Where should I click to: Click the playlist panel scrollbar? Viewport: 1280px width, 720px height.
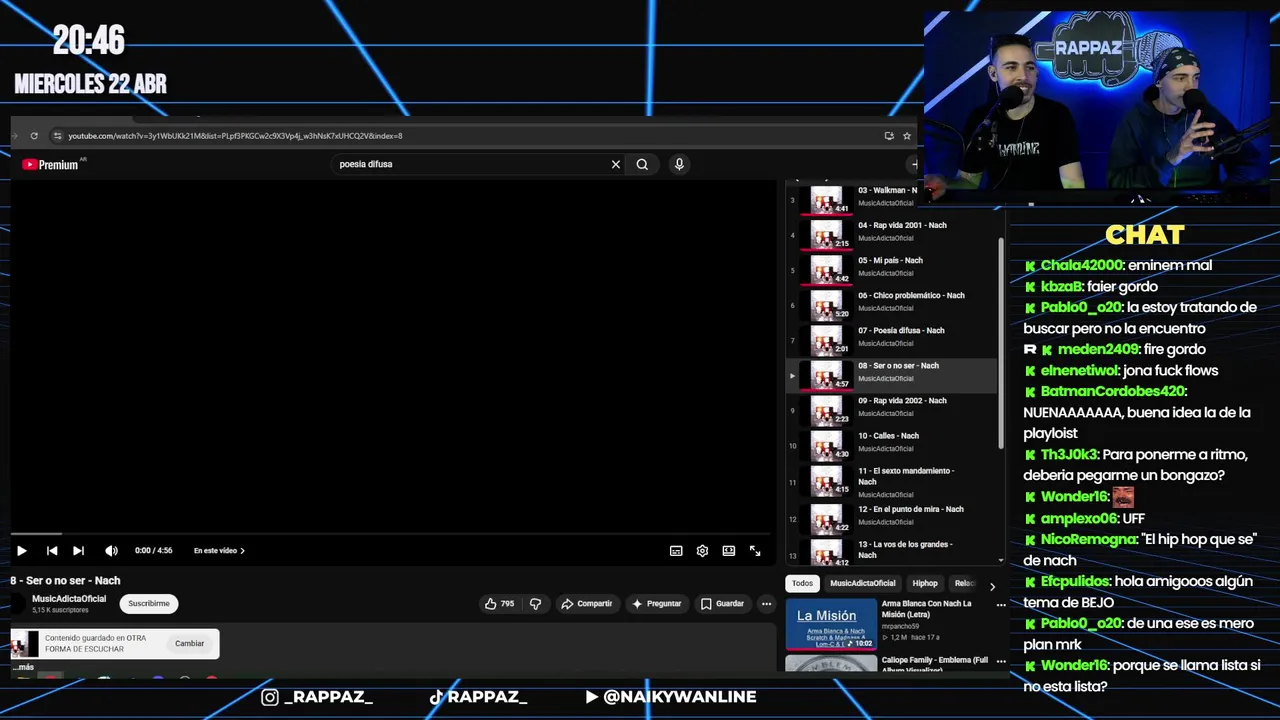pos(1000,345)
